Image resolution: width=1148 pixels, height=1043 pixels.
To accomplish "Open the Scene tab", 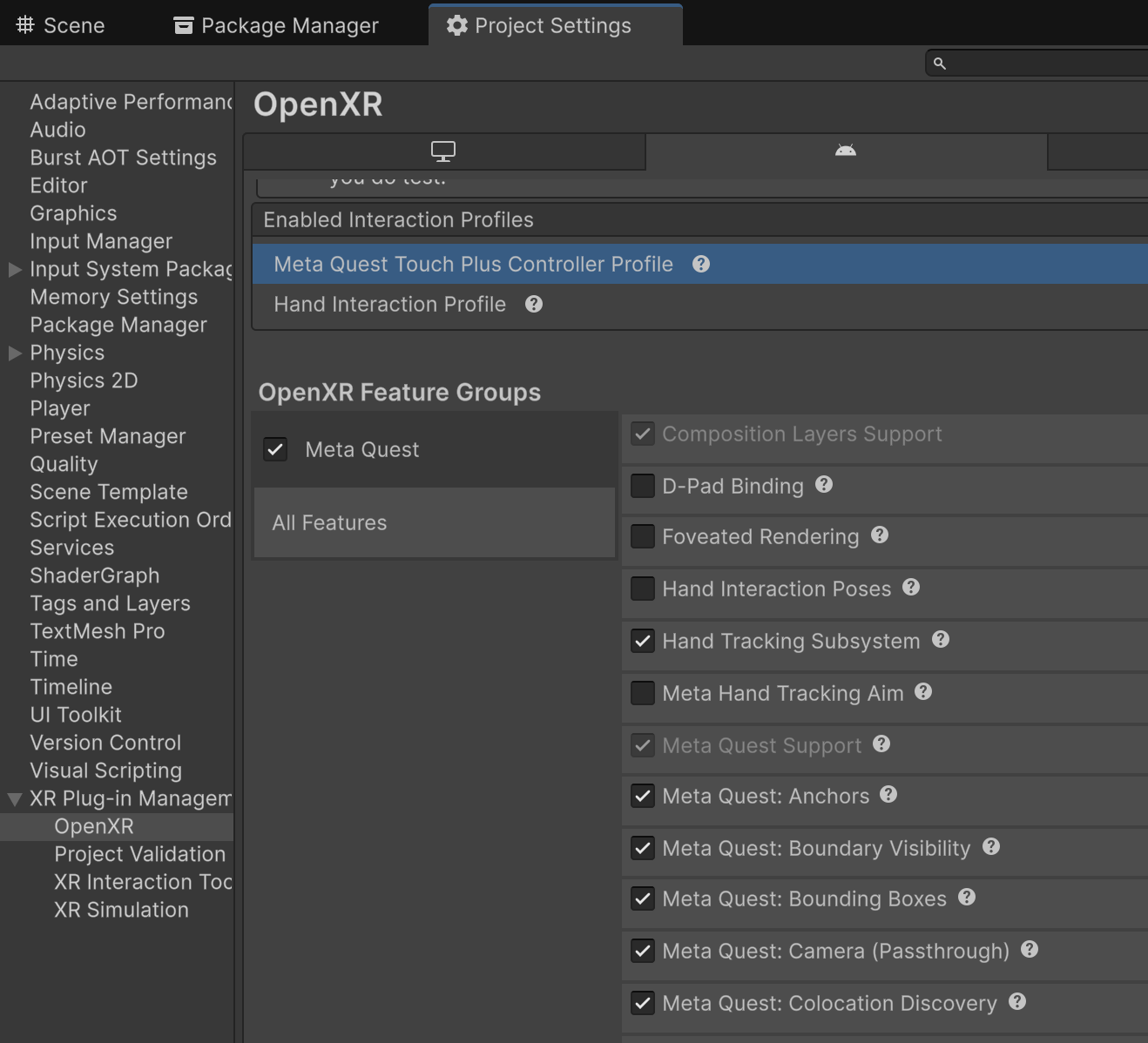I will pos(61,25).
